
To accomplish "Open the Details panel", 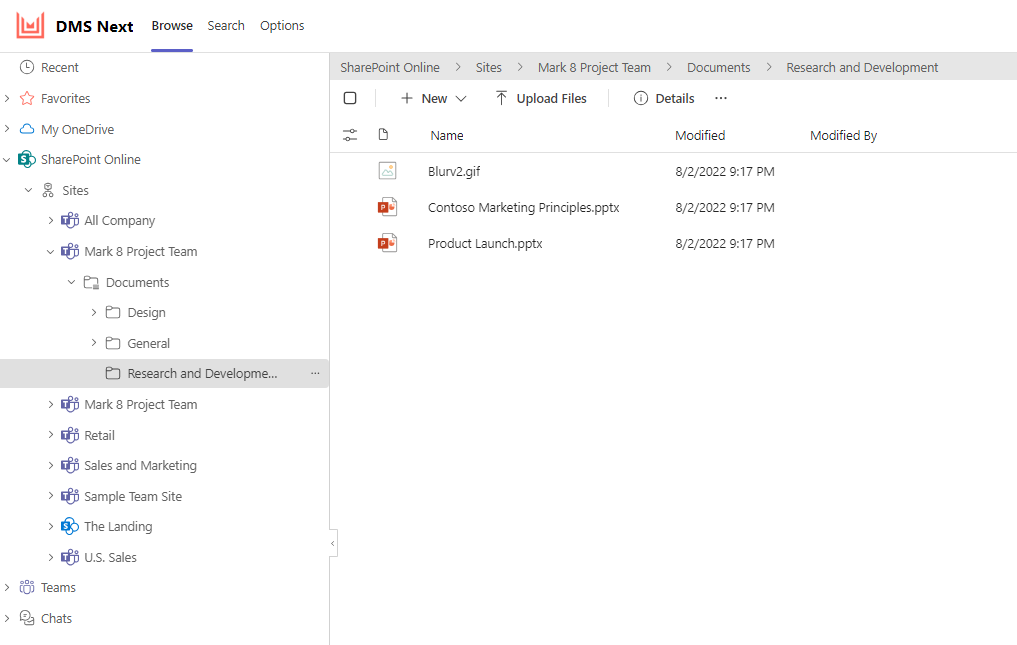I will tap(663, 97).
